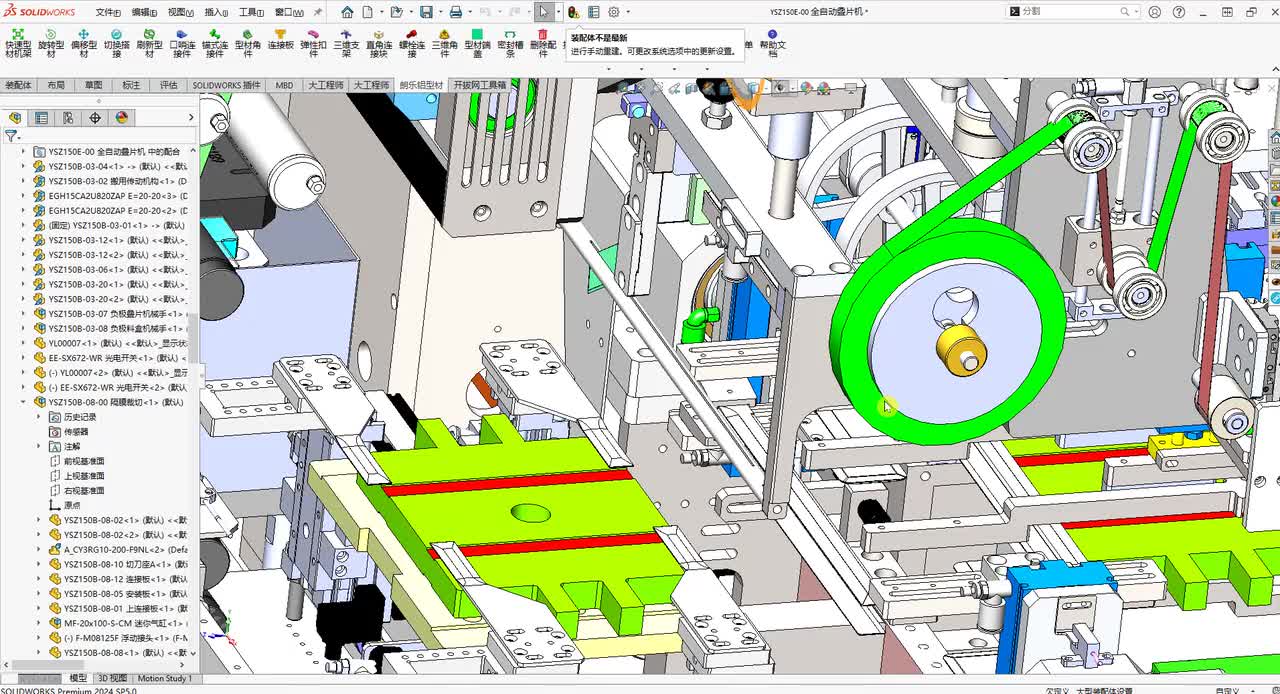The width and height of the screenshot is (1280, 694).
Task: Open the Save icon dropdown arrow
Action: click(440, 12)
